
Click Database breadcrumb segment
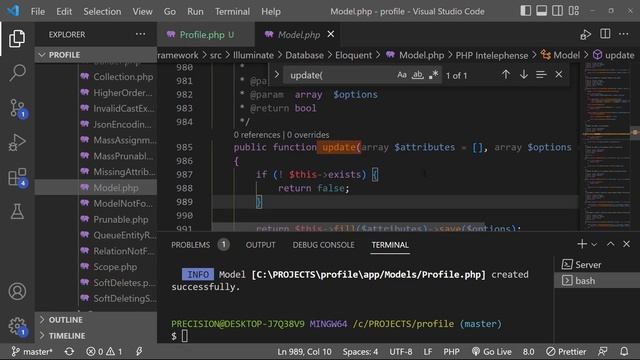pyautogui.click(x=304, y=55)
